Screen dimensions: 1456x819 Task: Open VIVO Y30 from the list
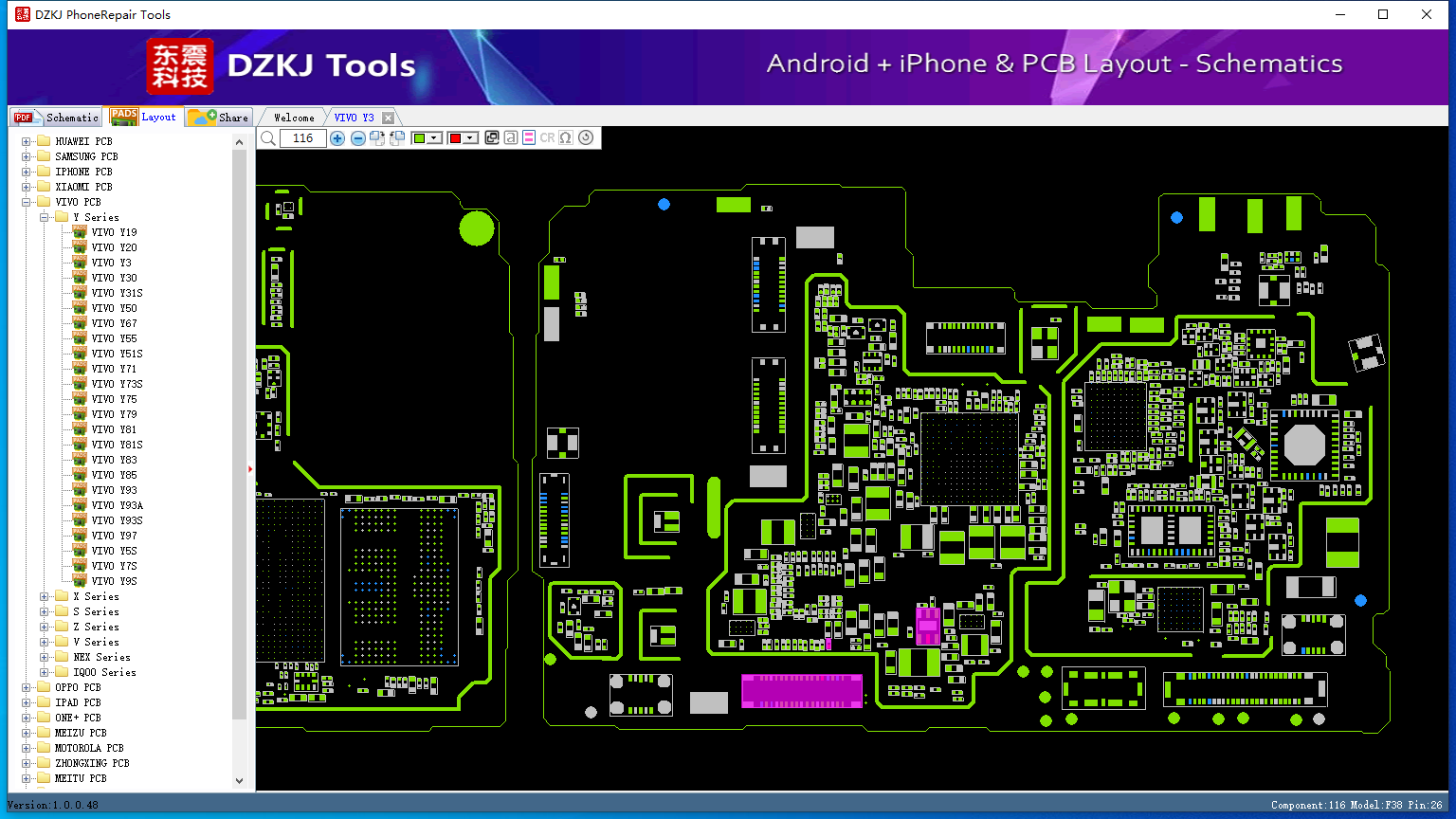coord(114,278)
